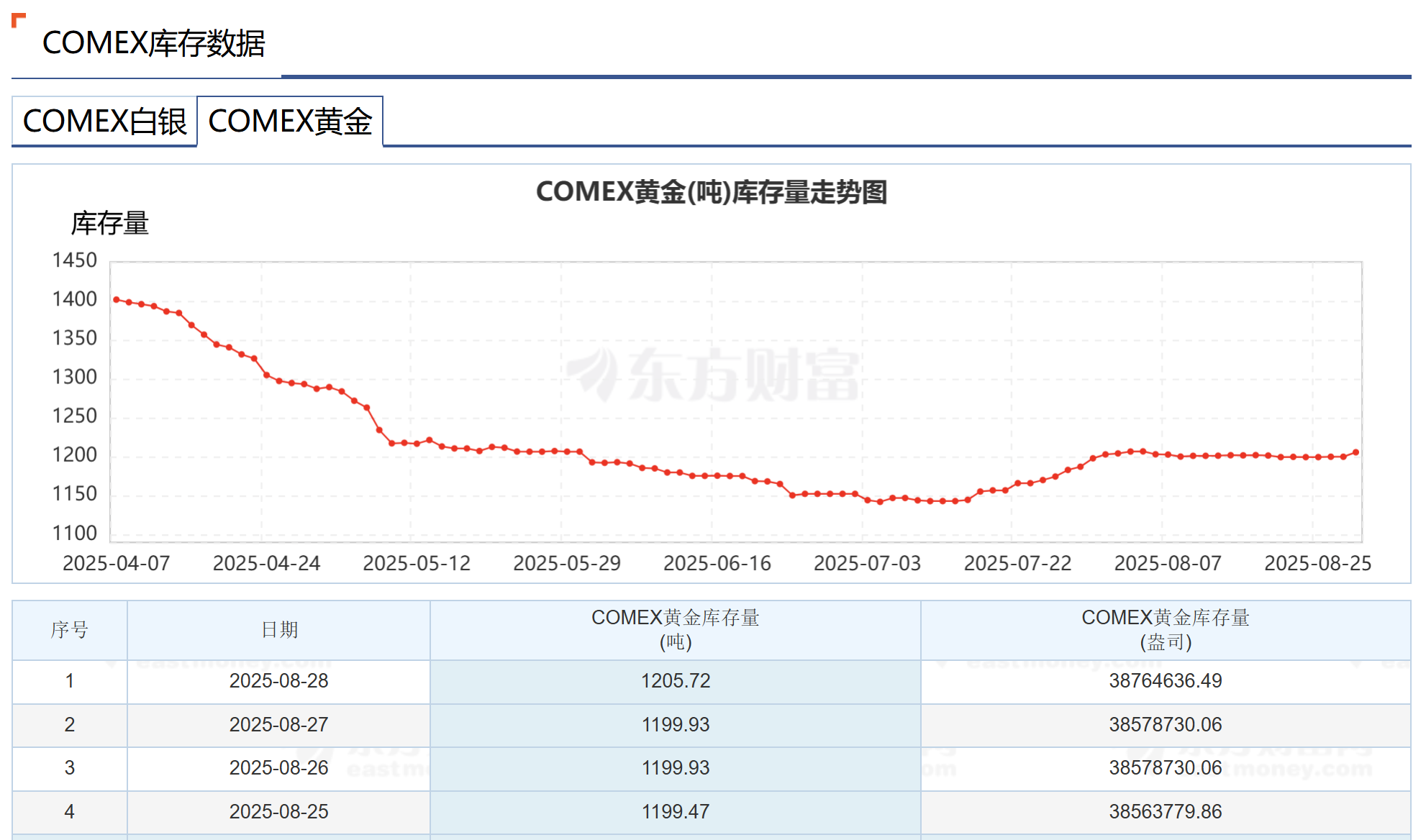Click the 1205.72 tonnage cell

675,681
